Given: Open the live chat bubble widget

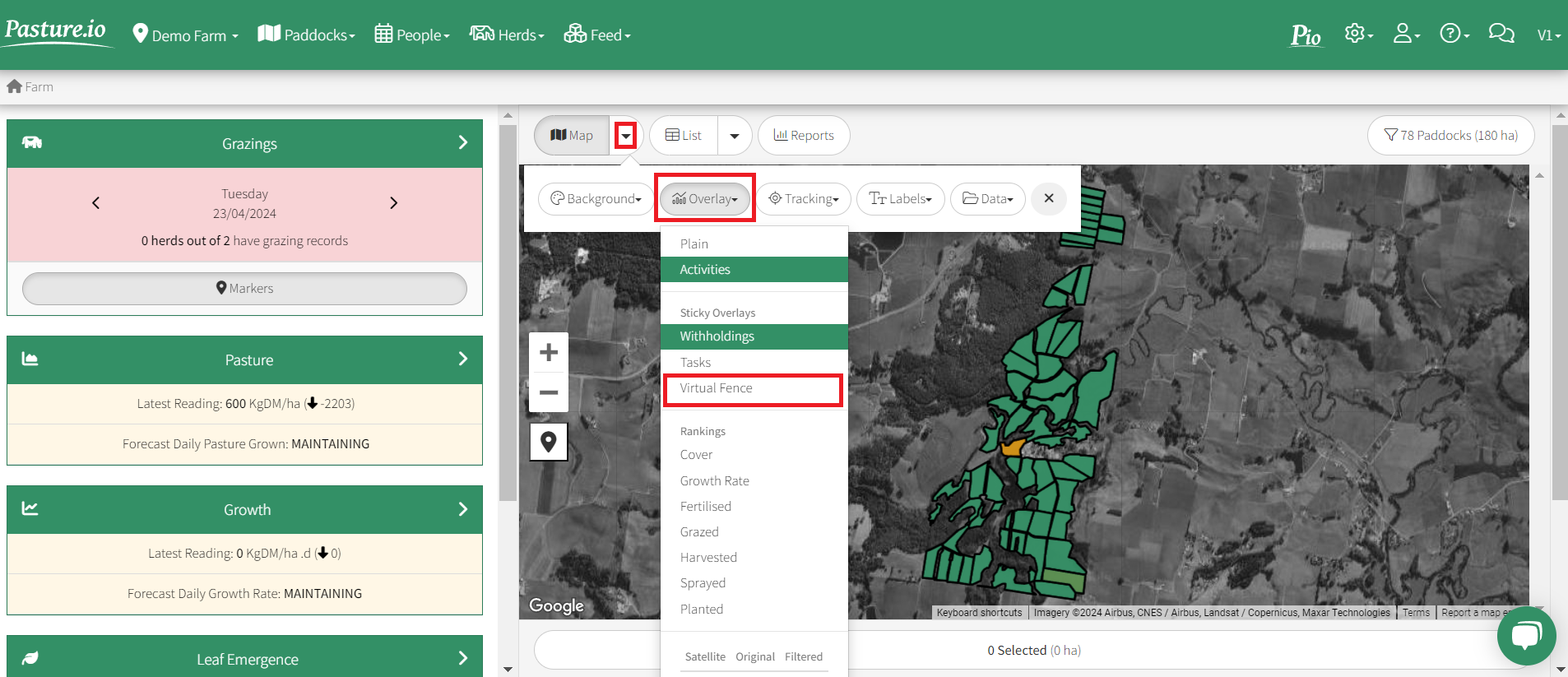Looking at the screenshot, I should click(x=1526, y=635).
